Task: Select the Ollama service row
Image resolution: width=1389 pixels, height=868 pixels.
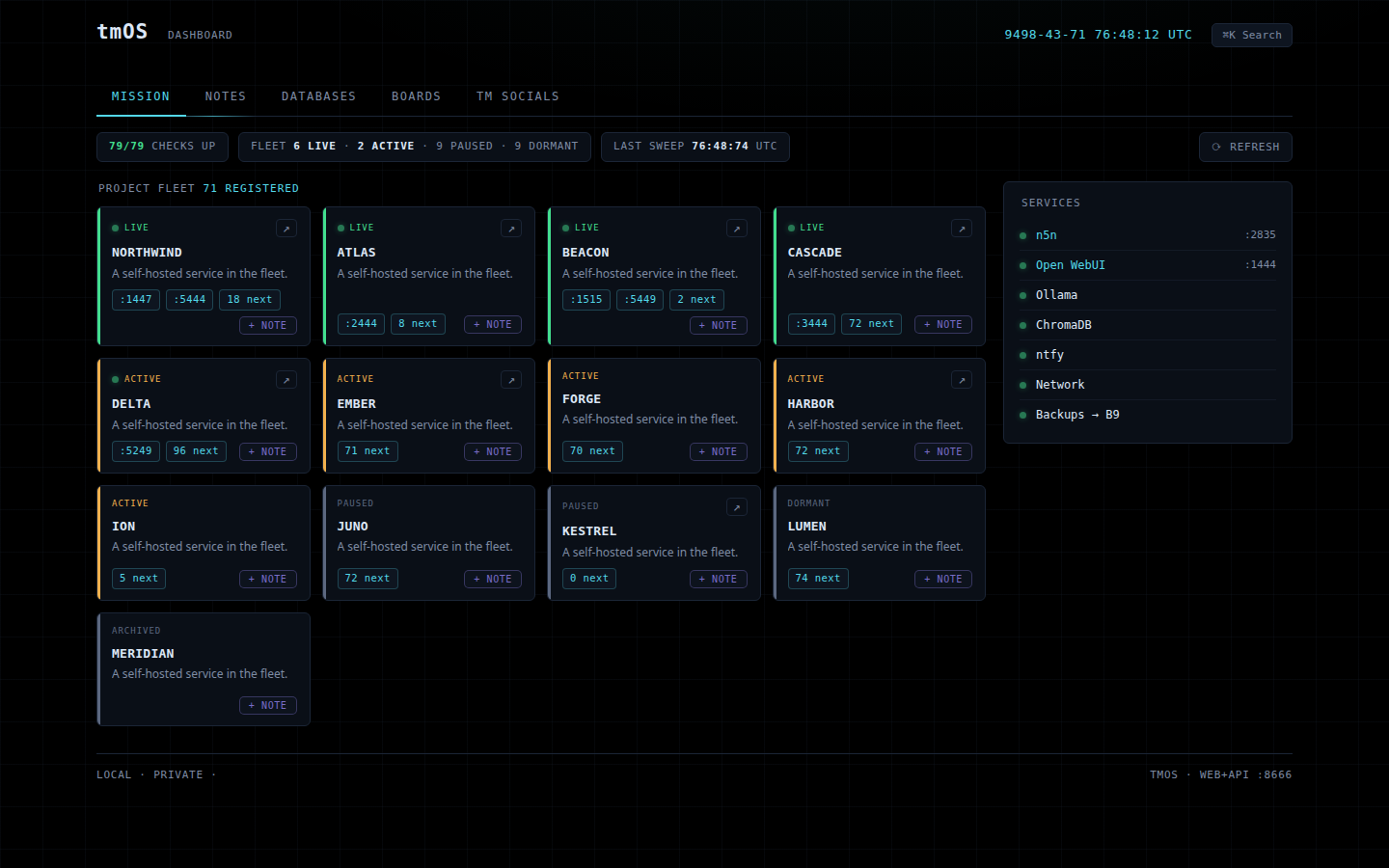Action: point(1148,295)
